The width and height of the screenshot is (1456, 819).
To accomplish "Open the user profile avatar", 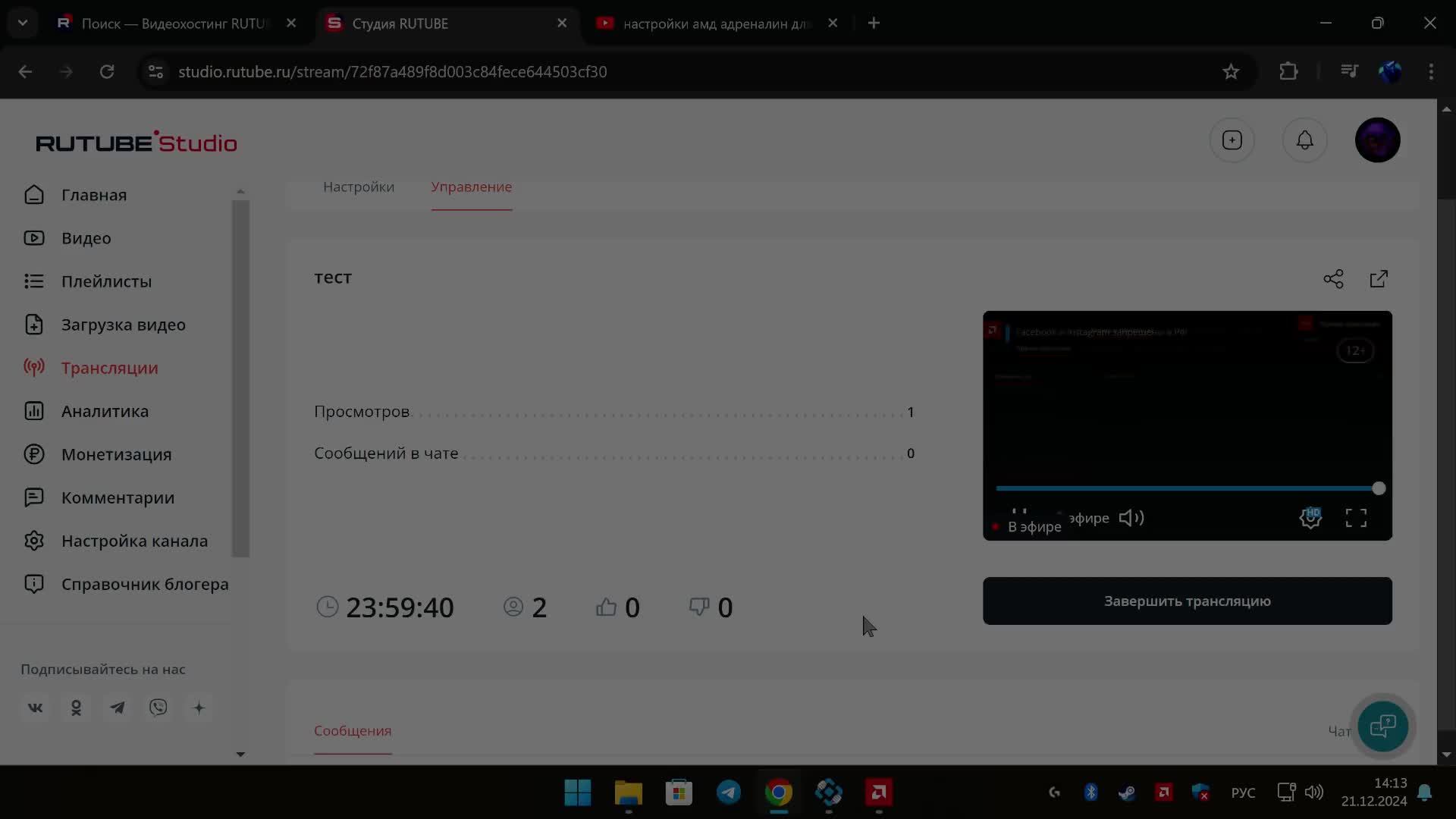I will click(1377, 140).
